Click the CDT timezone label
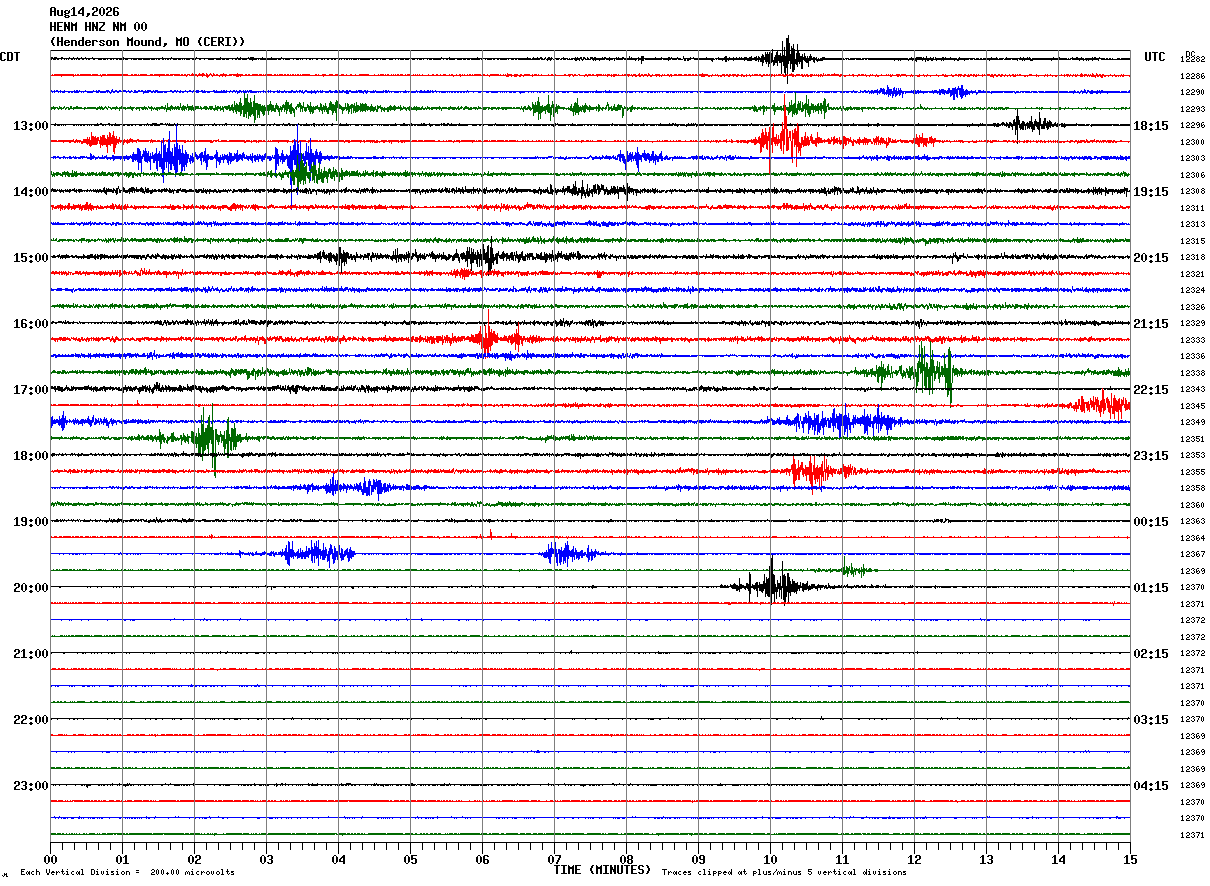The height and width of the screenshot is (886, 1210). (x=10, y=57)
